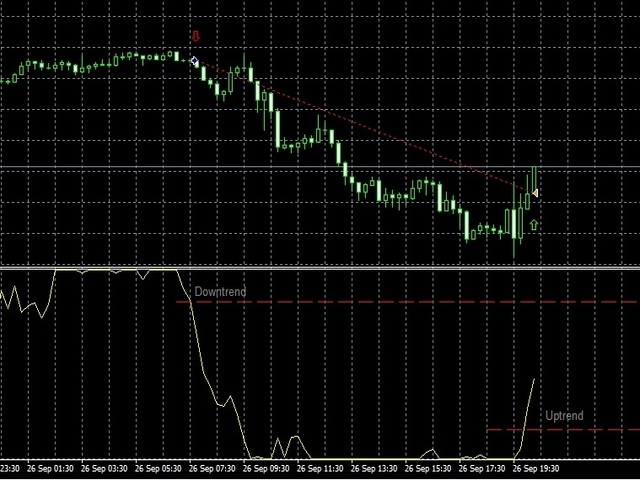Click the separator between chart and indicator
This screenshot has width=640, height=480.
click(320, 268)
